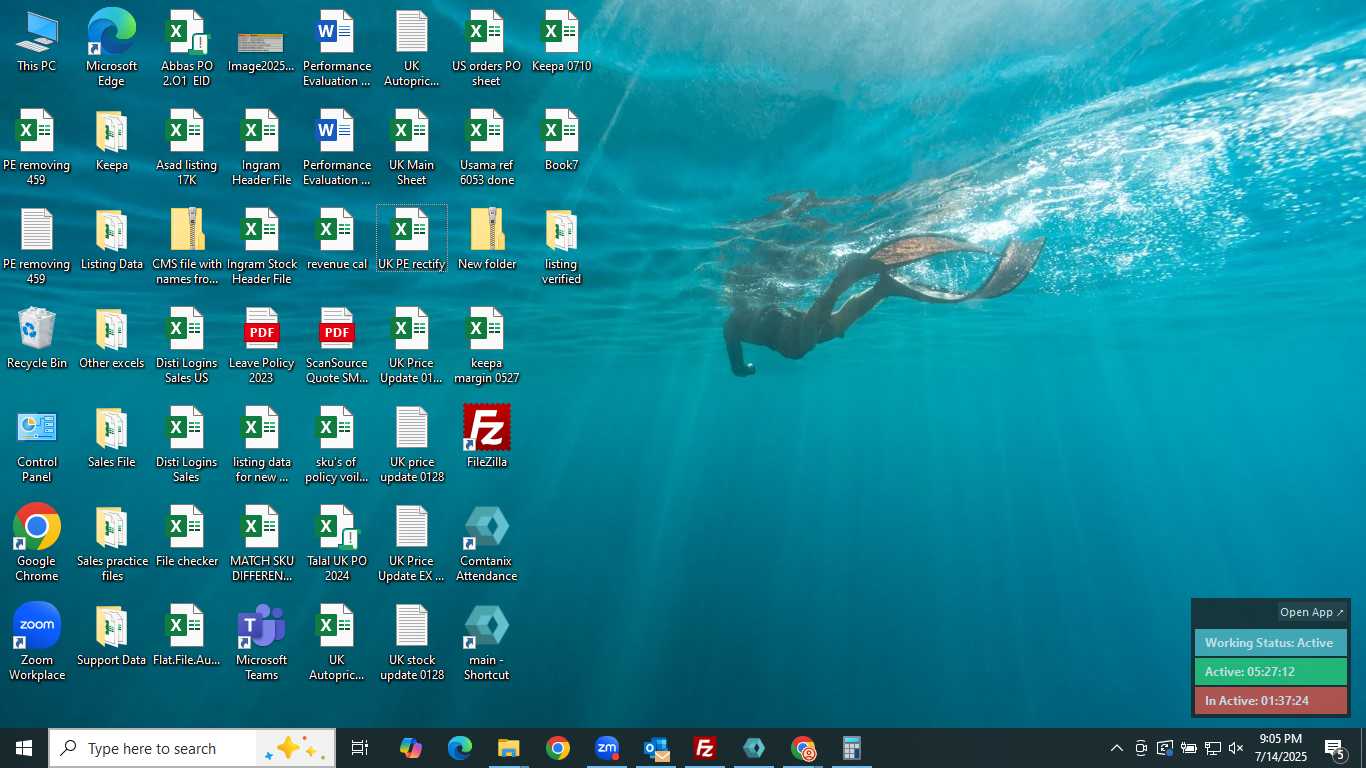Select 'listing verified' folder icon
Screen dimensions: 1366x768
coord(562,246)
